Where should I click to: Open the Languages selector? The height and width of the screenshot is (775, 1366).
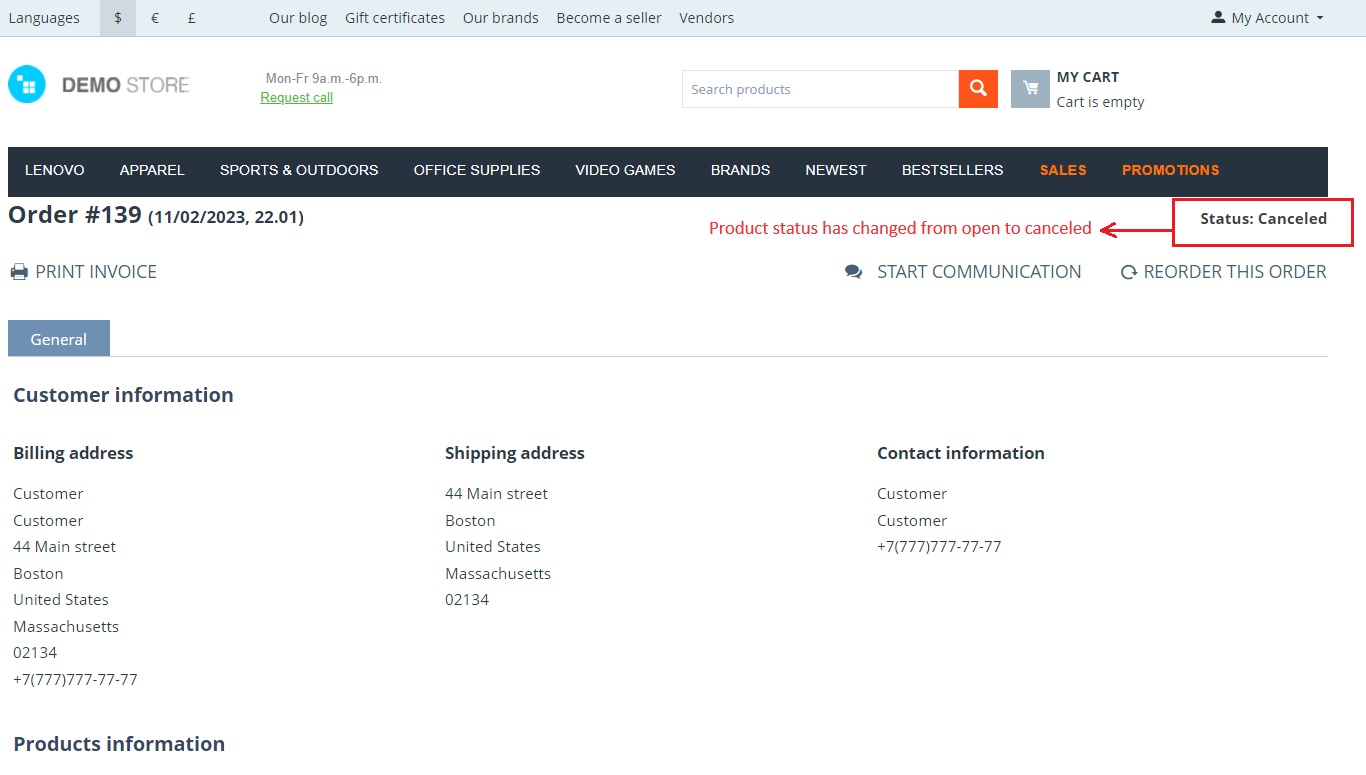[x=44, y=18]
